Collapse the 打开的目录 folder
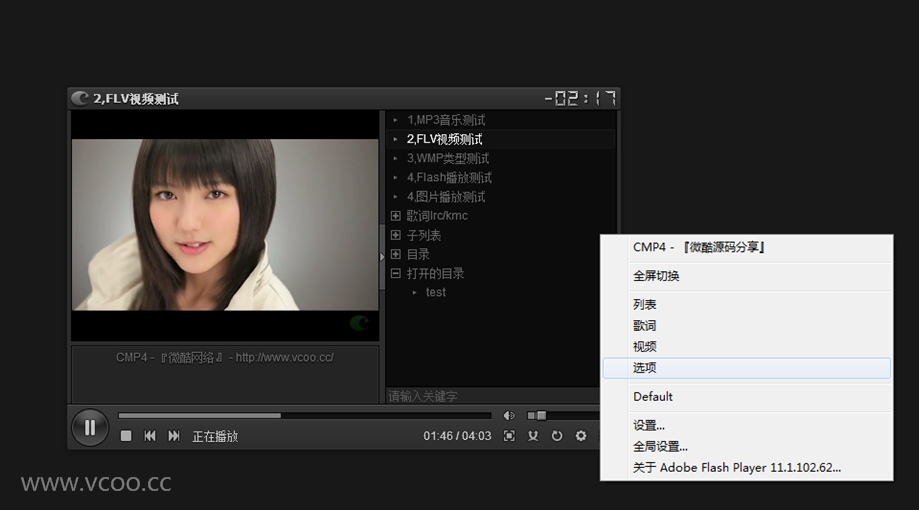 396,273
